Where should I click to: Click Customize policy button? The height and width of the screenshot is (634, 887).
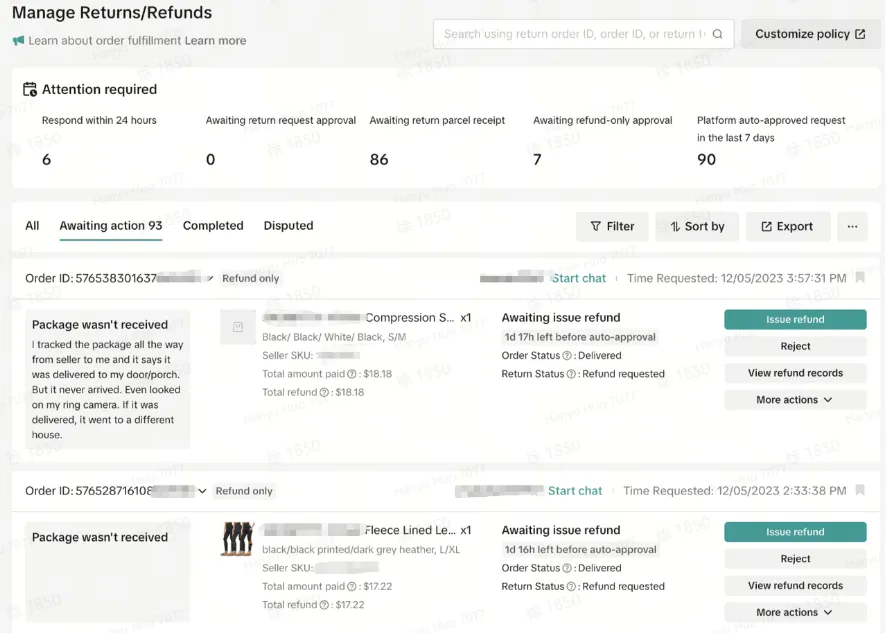[x=811, y=34]
